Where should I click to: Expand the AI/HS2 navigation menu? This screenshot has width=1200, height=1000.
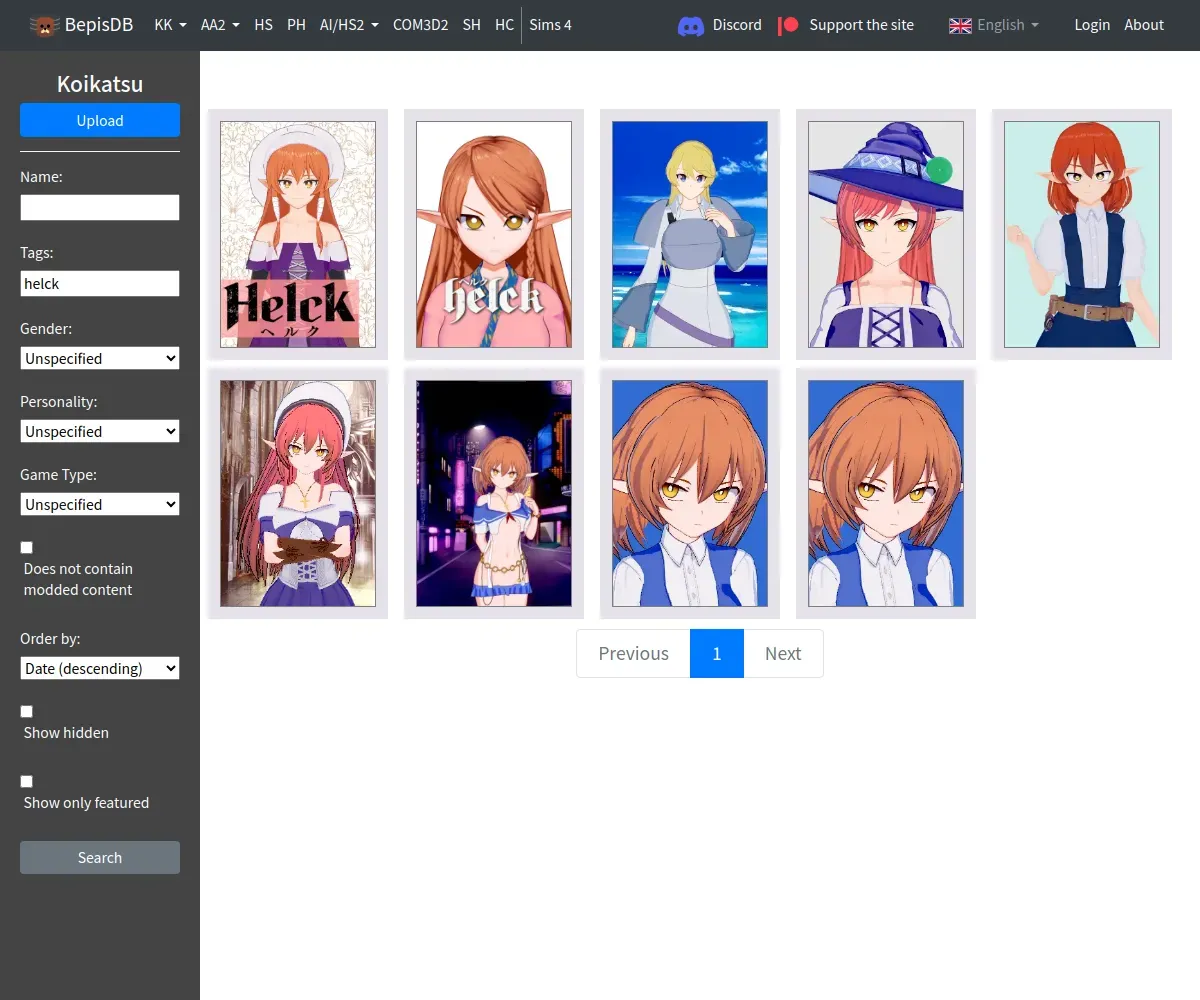coord(349,25)
